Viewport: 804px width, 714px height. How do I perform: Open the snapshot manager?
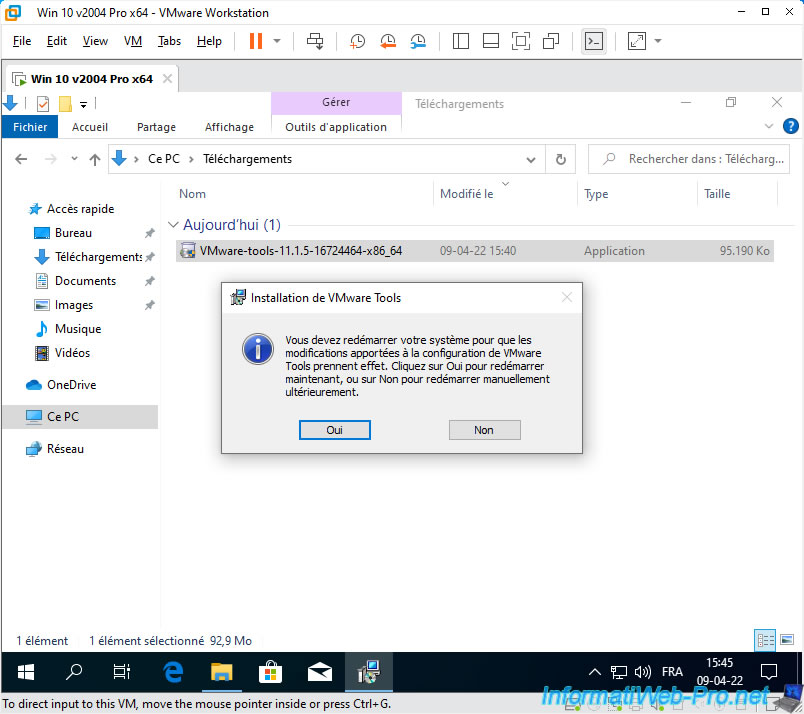click(x=418, y=41)
